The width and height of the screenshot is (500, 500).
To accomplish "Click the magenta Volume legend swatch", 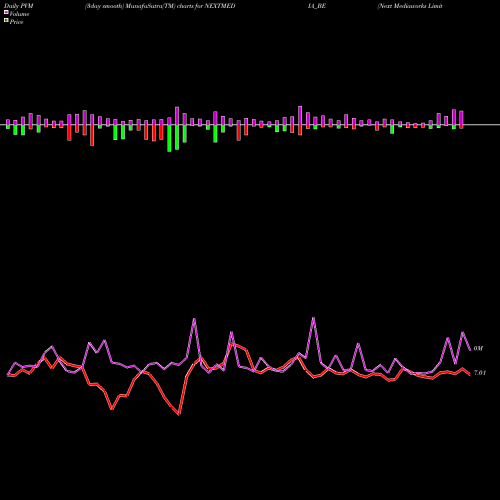I will [x=6, y=13].
